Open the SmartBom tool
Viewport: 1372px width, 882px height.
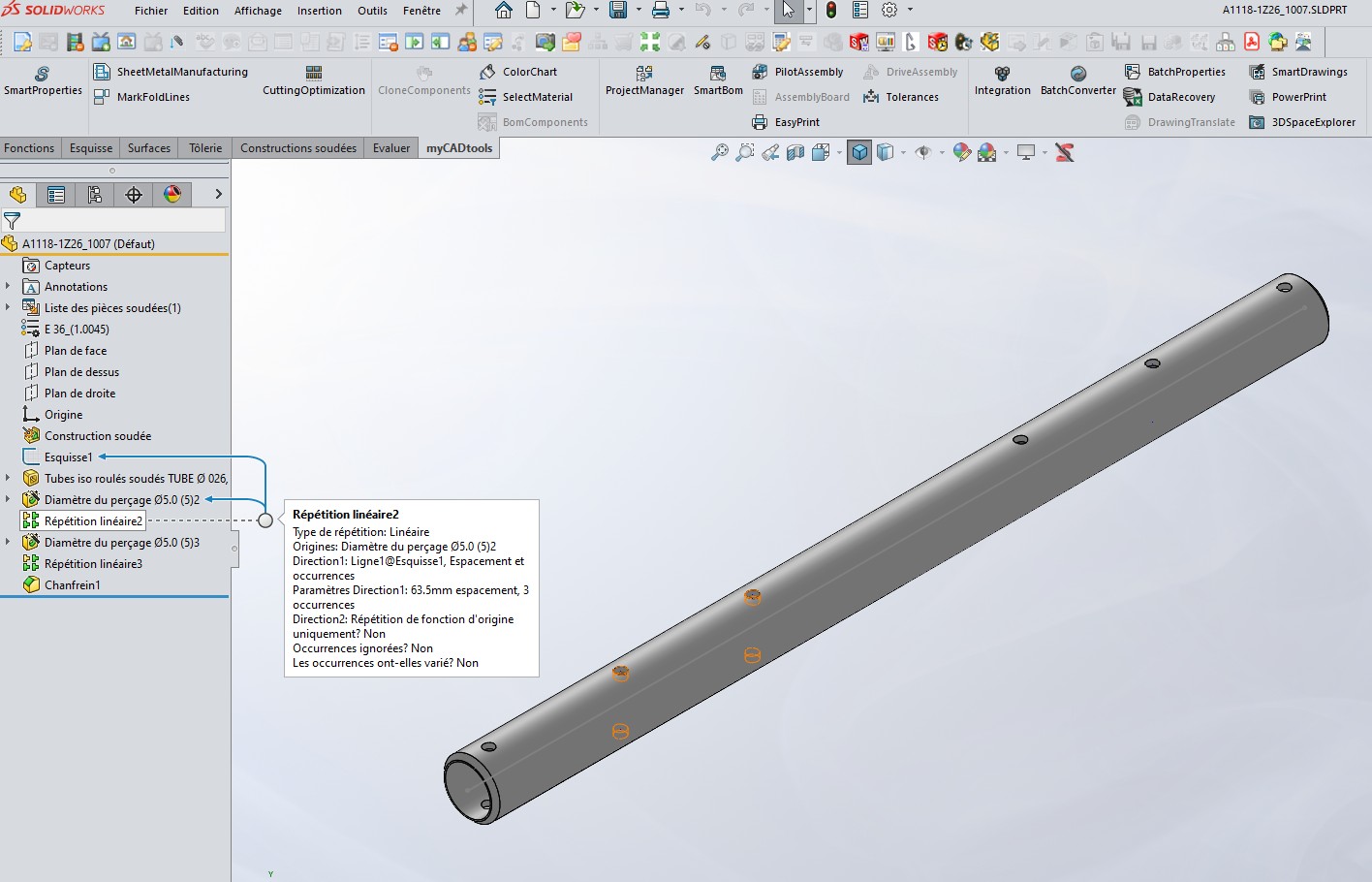tap(718, 81)
